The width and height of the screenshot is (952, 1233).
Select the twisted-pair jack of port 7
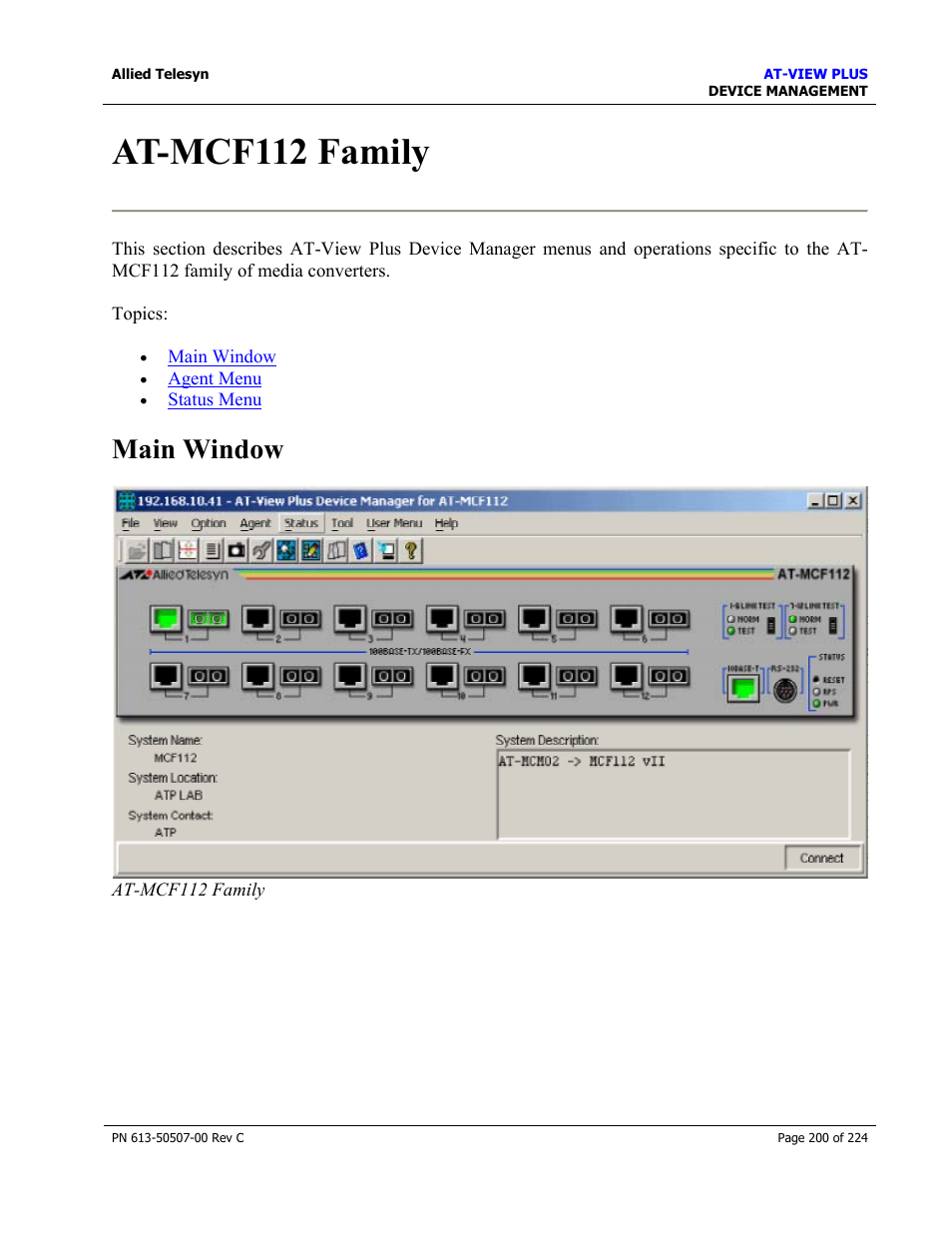pos(166,676)
